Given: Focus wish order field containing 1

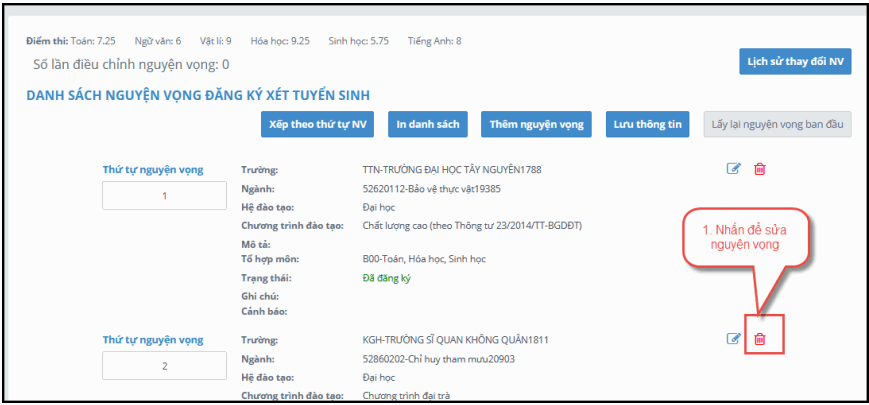Looking at the screenshot, I should [165, 196].
